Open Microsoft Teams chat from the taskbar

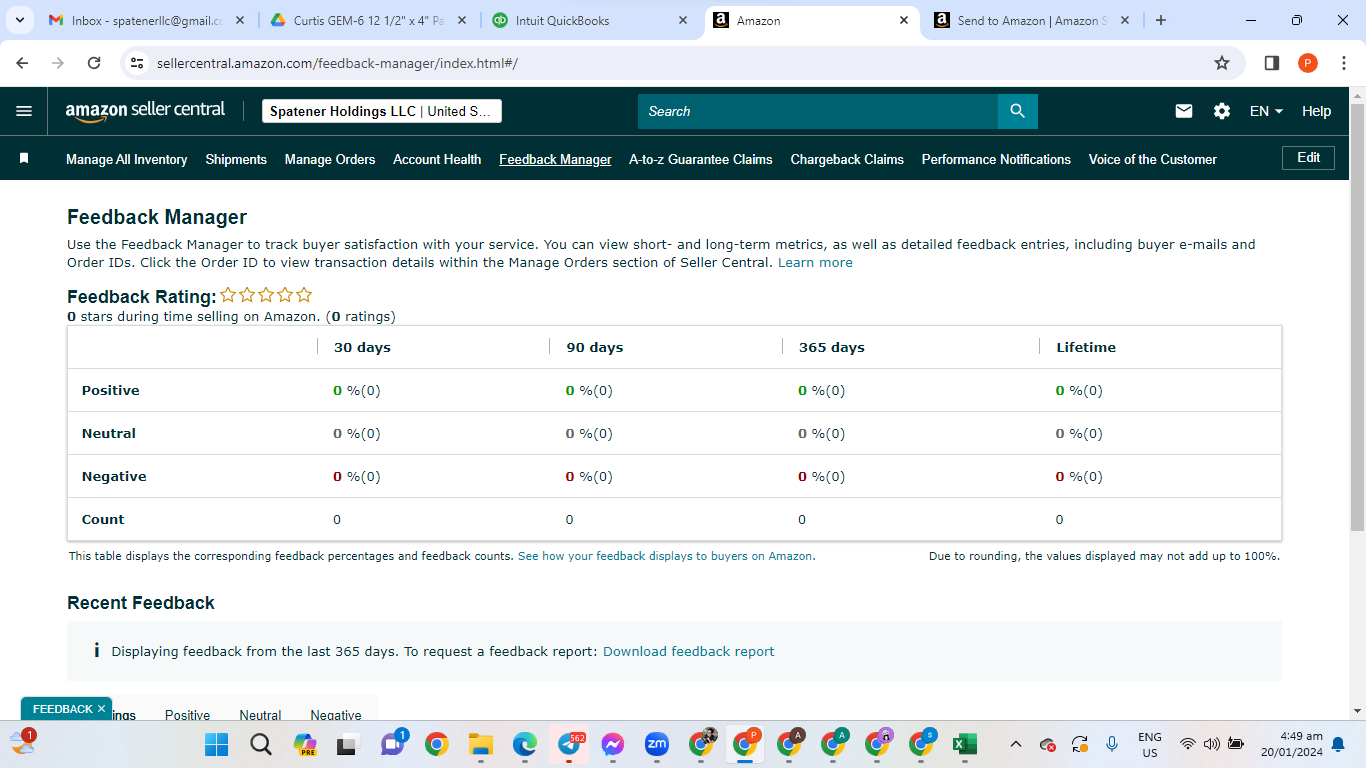(392, 744)
